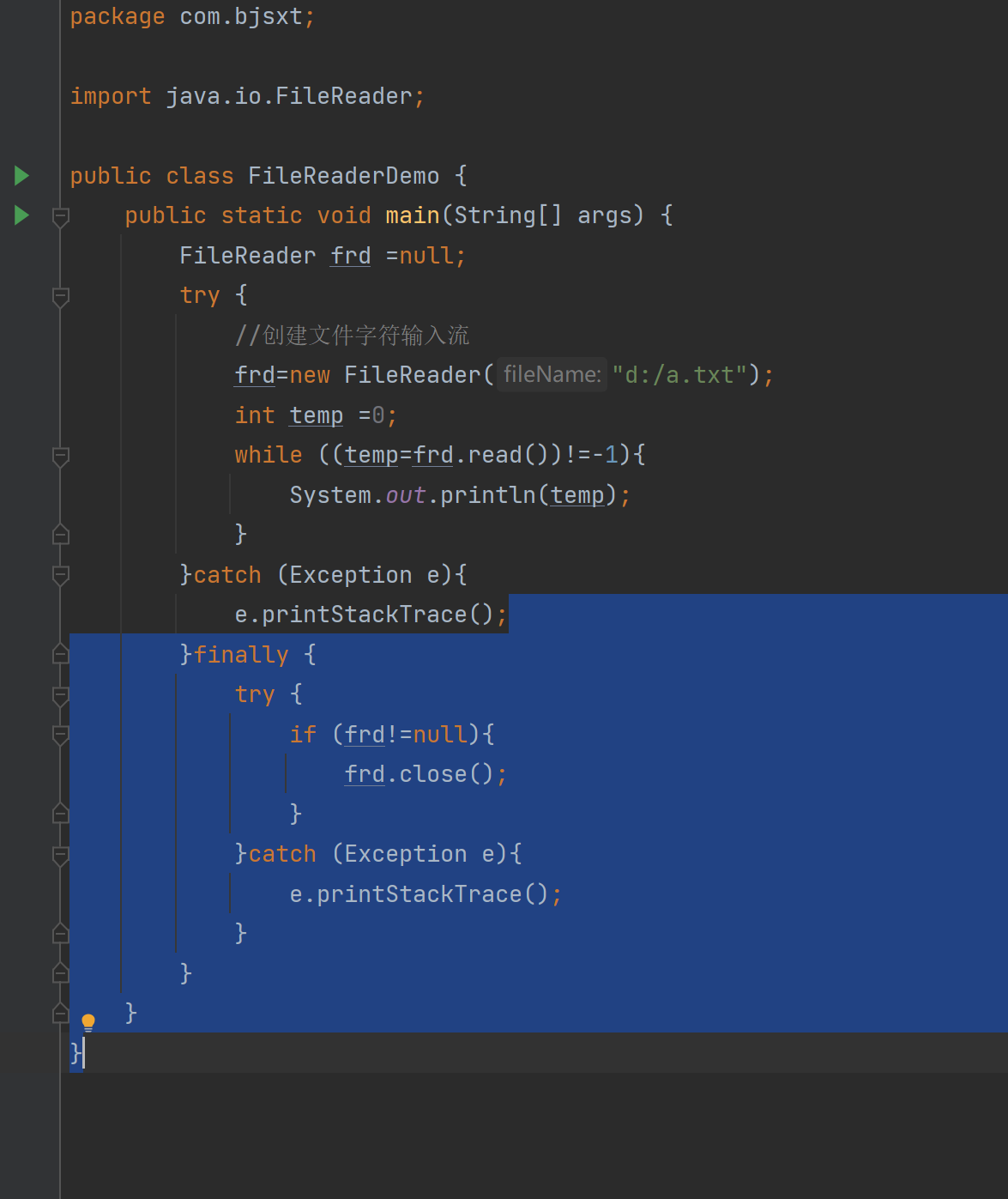Viewport: 1008px width, 1199px height.
Task: Collapse the if (frd!=null) fold marker
Action: (x=61, y=736)
